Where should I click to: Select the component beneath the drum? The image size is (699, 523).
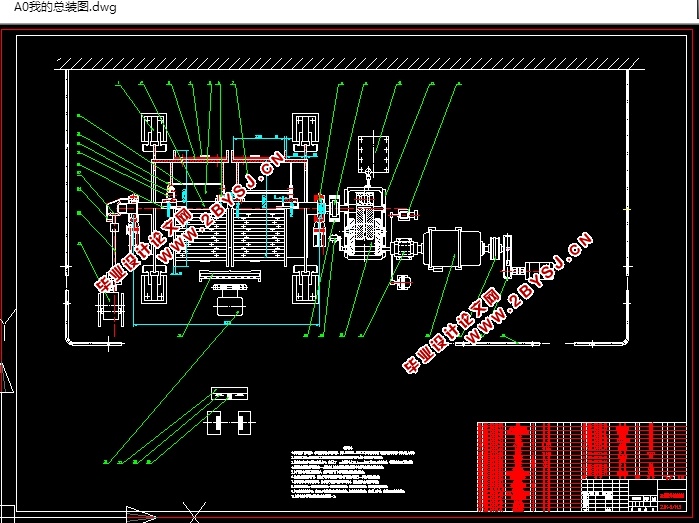(230, 300)
